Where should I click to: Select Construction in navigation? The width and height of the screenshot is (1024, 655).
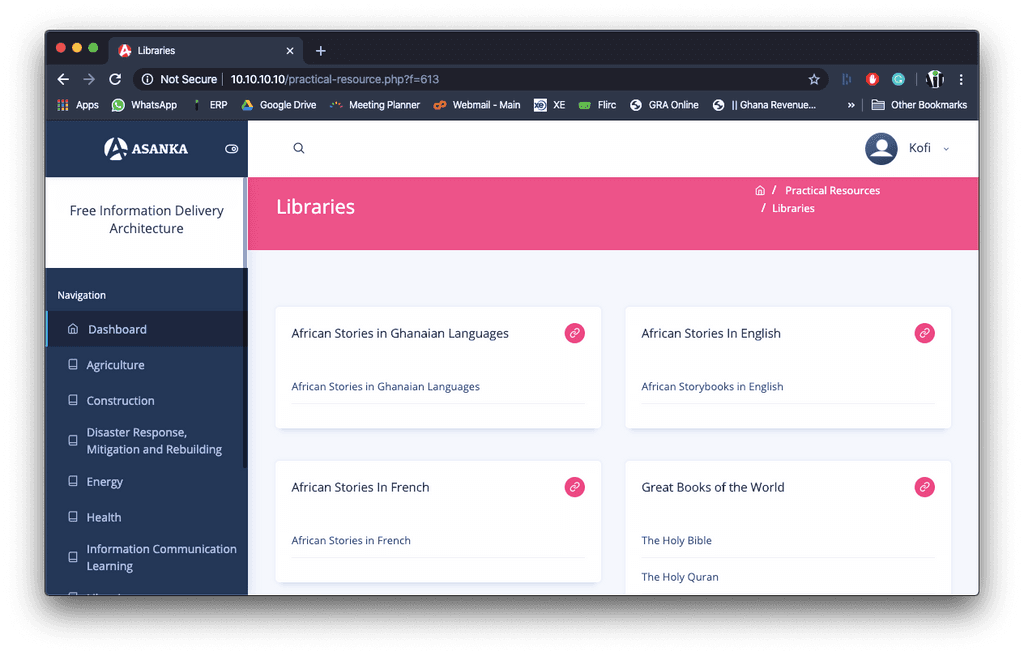point(146,400)
